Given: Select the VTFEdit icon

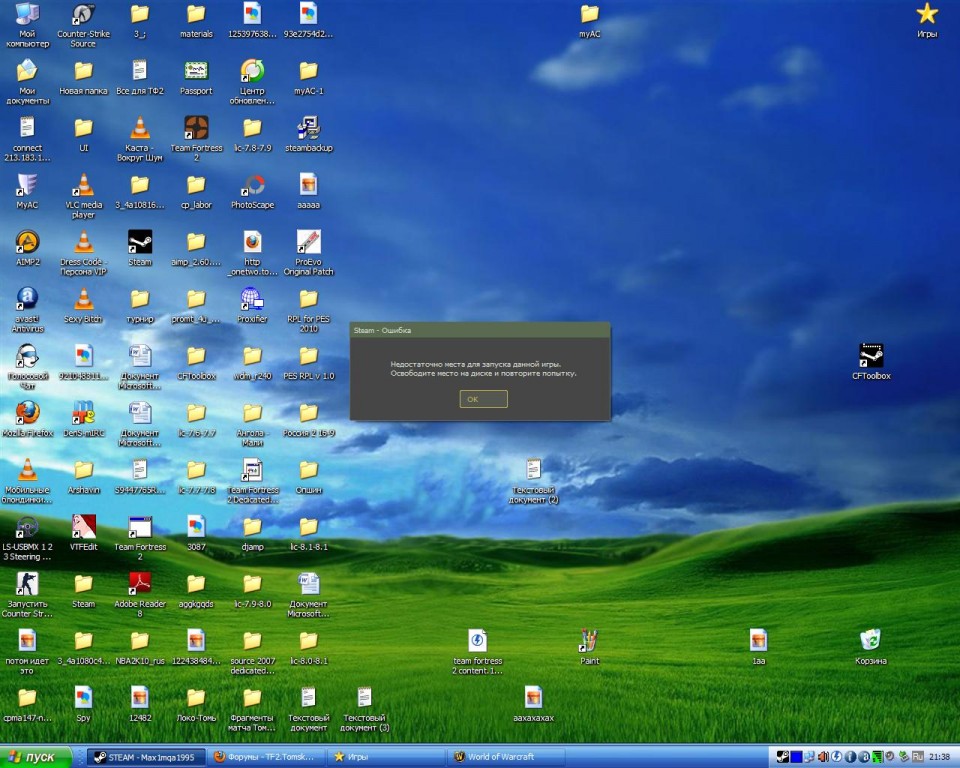Looking at the screenshot, I should pyautogui.click(x=83, y=533).
